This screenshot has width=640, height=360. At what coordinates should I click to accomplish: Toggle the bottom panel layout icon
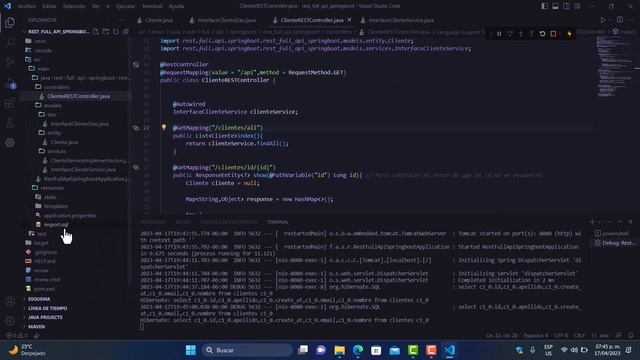click(556, 6)
